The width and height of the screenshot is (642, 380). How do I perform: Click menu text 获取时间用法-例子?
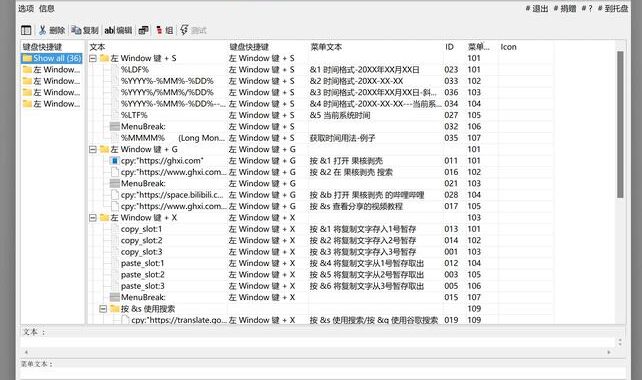[342, 138]
